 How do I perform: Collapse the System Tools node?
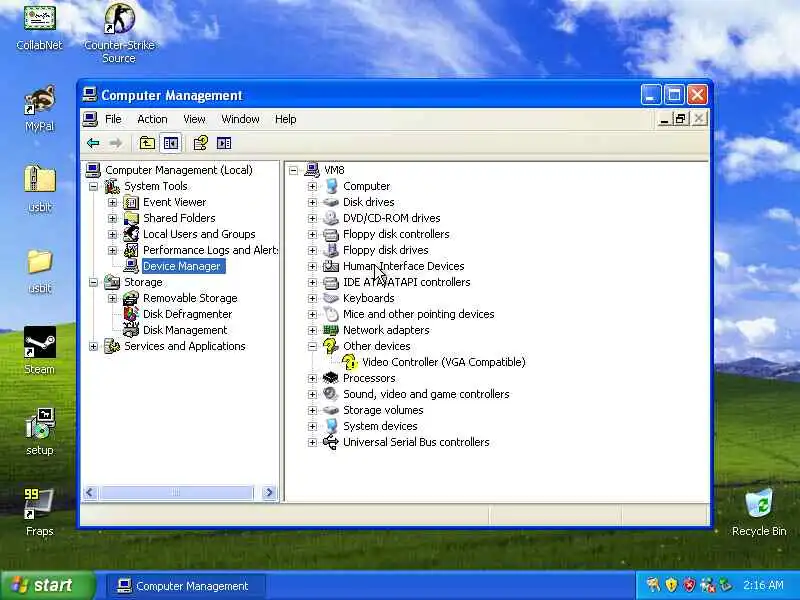coord(93,186)
